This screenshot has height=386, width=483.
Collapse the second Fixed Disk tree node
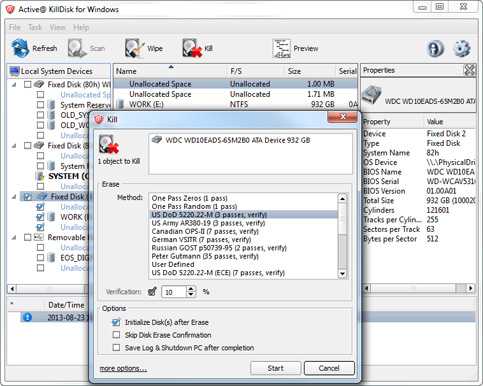pyautogui.click(x=14, y=146)
